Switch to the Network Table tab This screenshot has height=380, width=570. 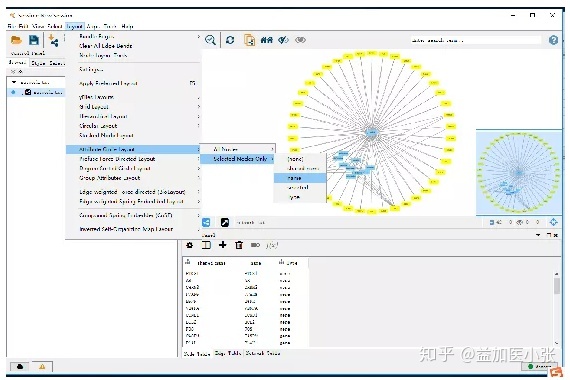coord(262,353)
